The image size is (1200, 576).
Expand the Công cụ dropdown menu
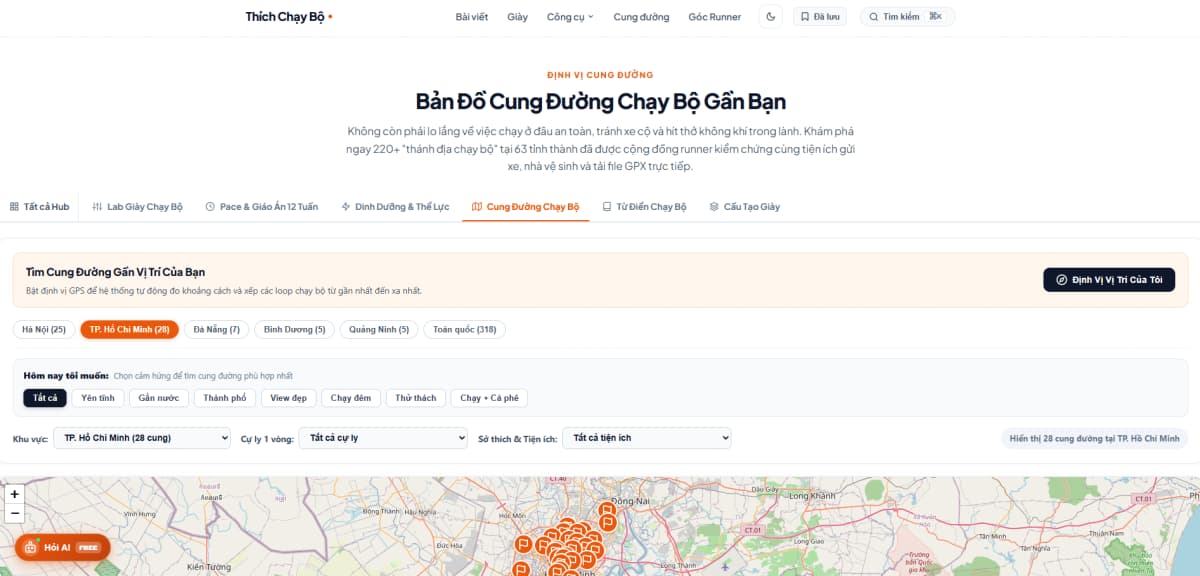[570, 17]
